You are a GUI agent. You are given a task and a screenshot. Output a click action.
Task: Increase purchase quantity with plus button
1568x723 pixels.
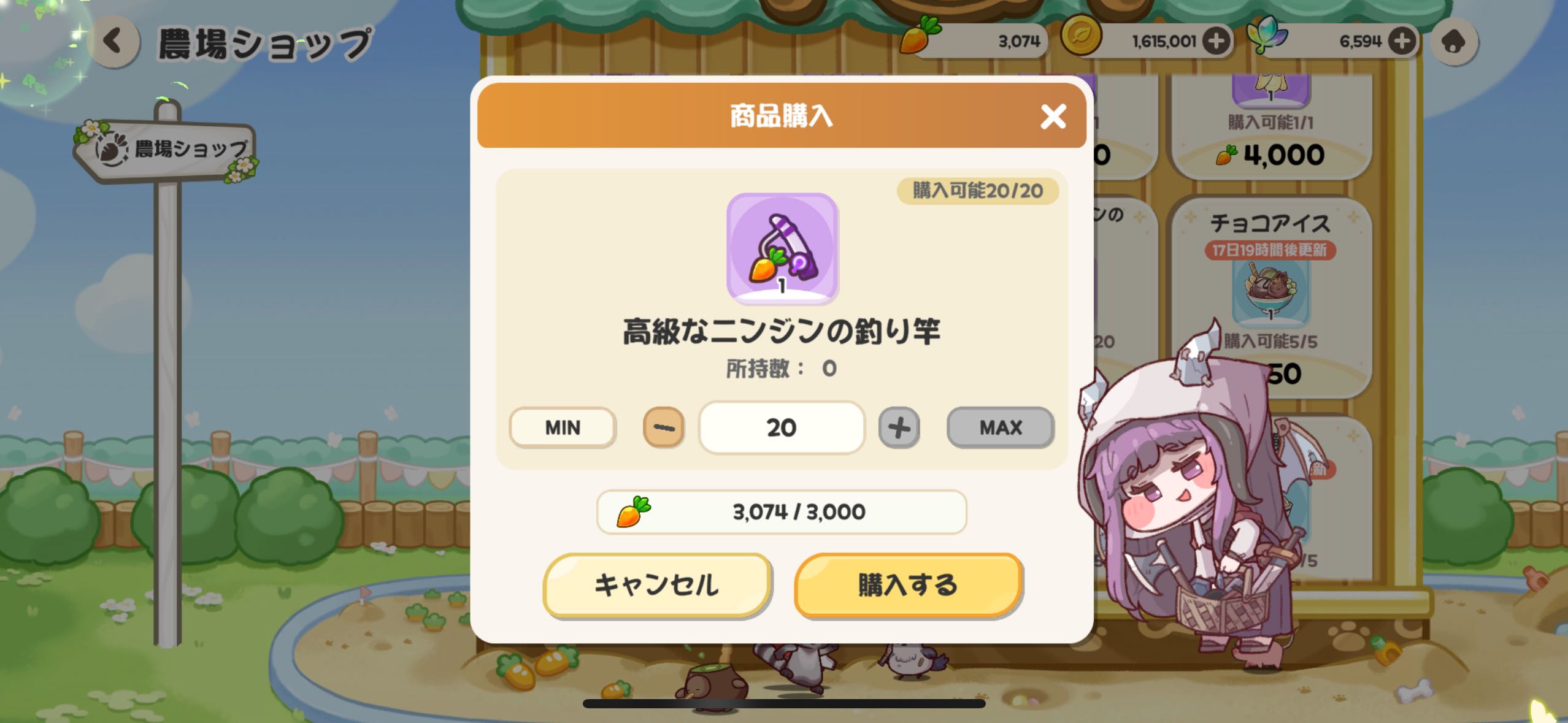[x=899, y=427]
